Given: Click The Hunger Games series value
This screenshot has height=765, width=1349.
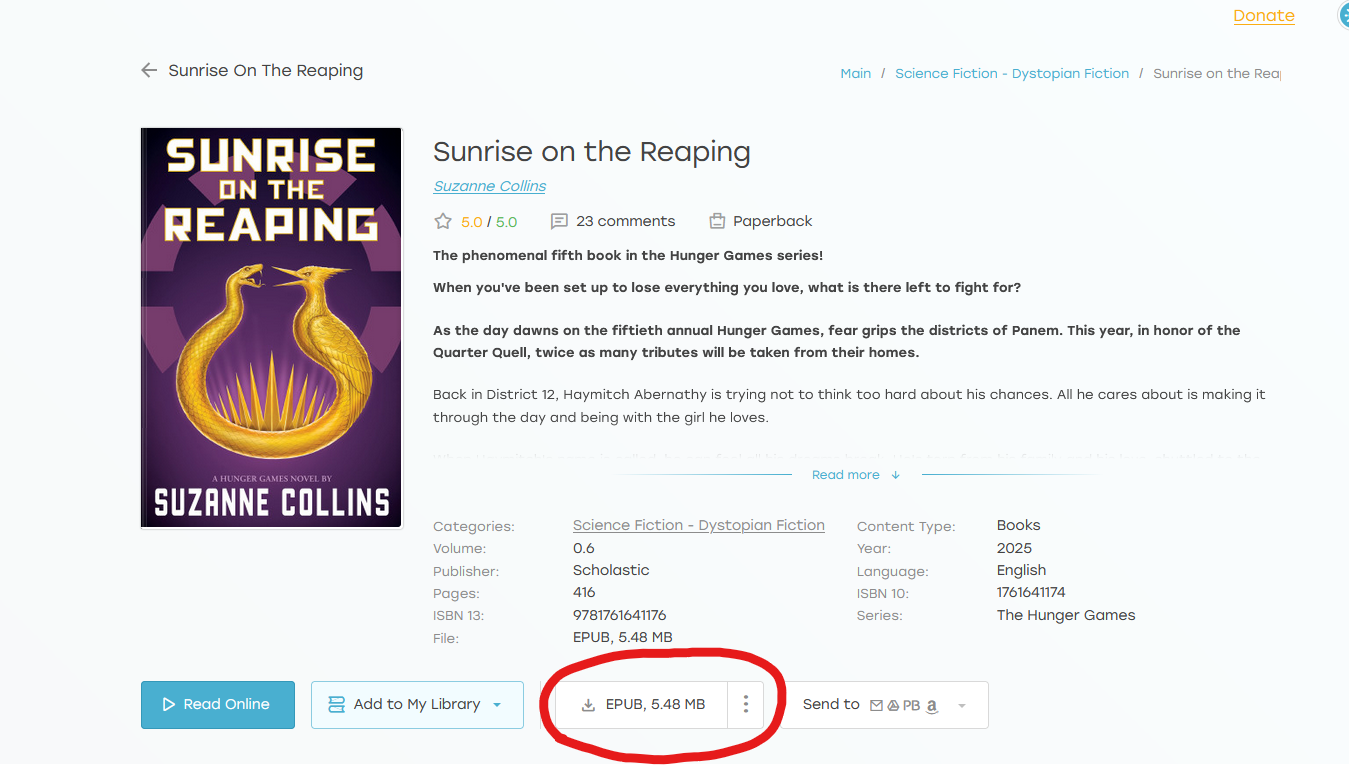Looking at the screenshot, I should coord(1066,615).
